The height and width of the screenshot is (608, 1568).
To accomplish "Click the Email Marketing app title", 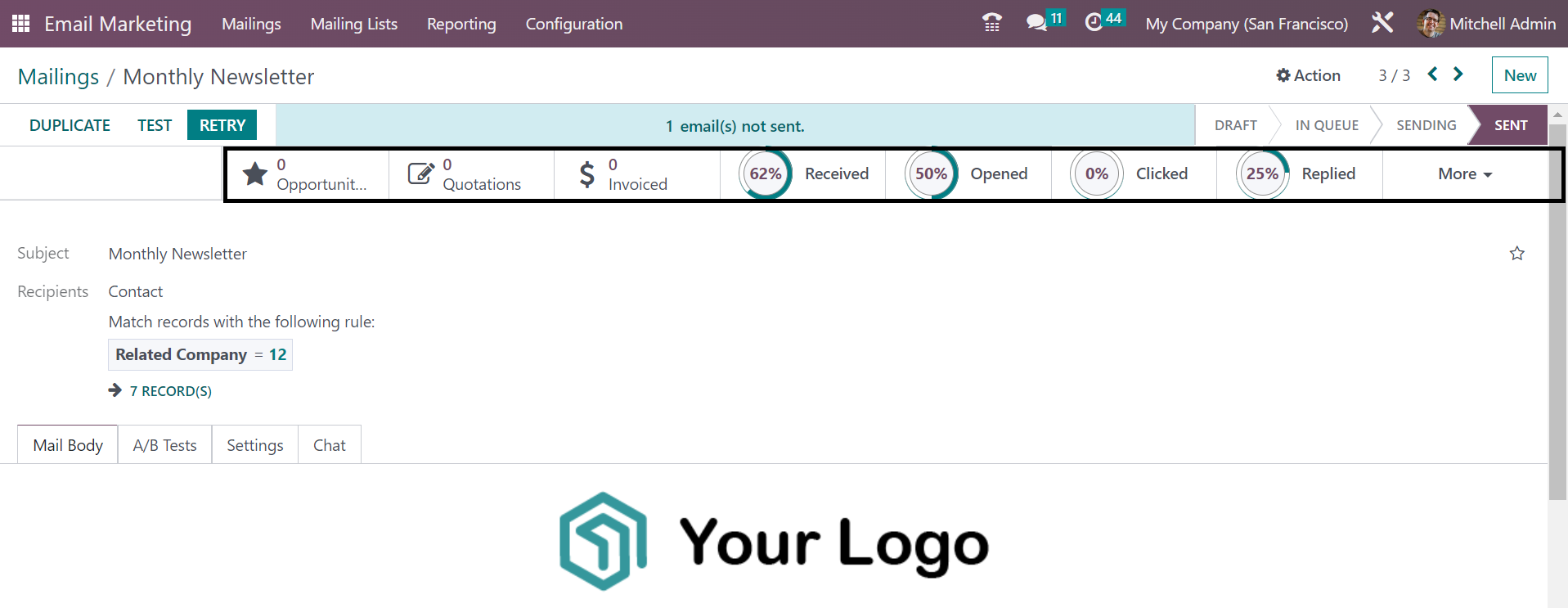I will pyautogui.click(x=118, y=24).
